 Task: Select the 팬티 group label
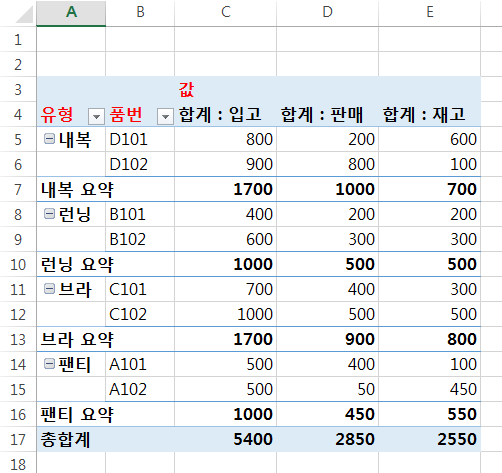point(75,364)
